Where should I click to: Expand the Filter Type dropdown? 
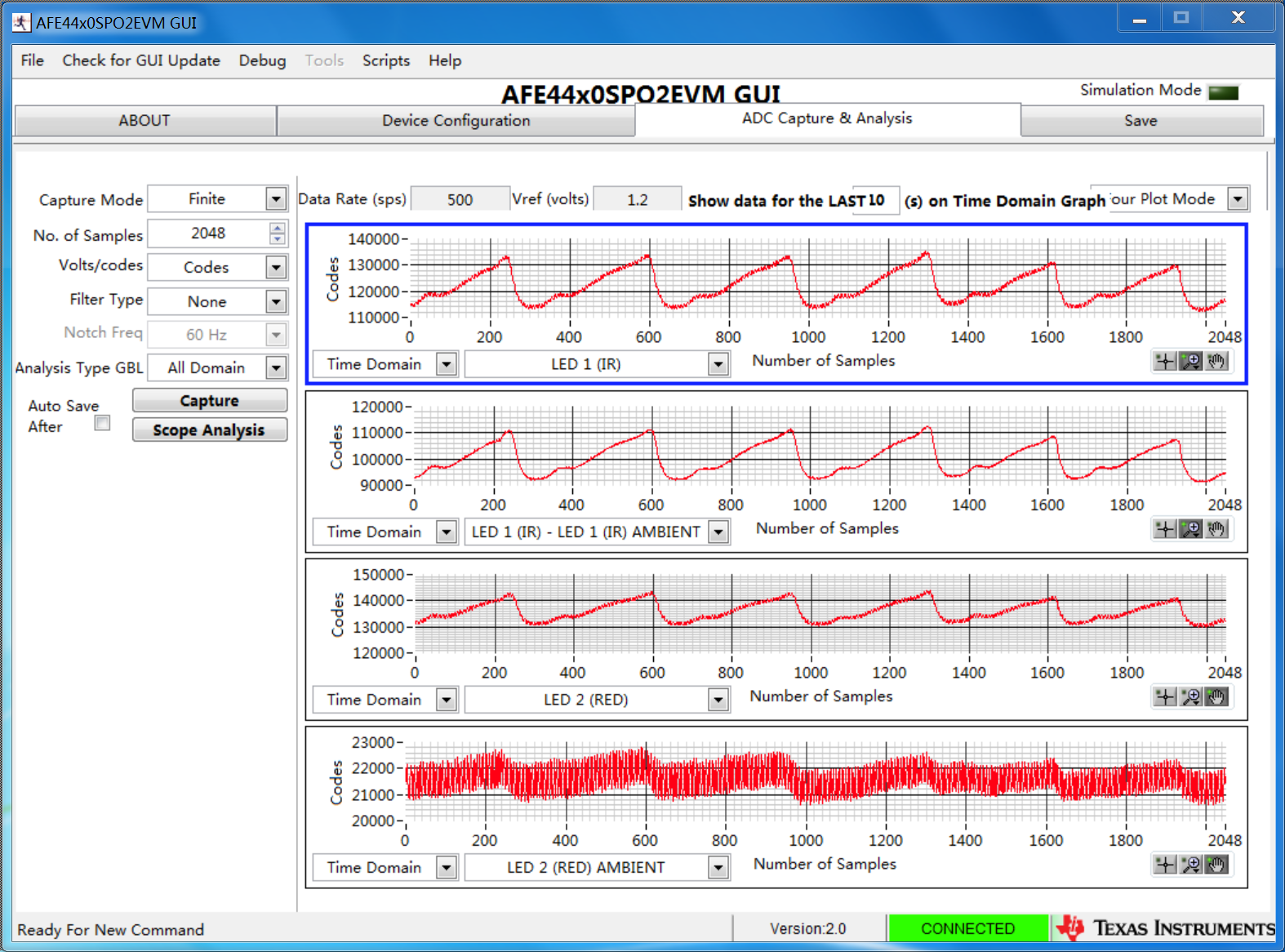click(x=276, y=301)
